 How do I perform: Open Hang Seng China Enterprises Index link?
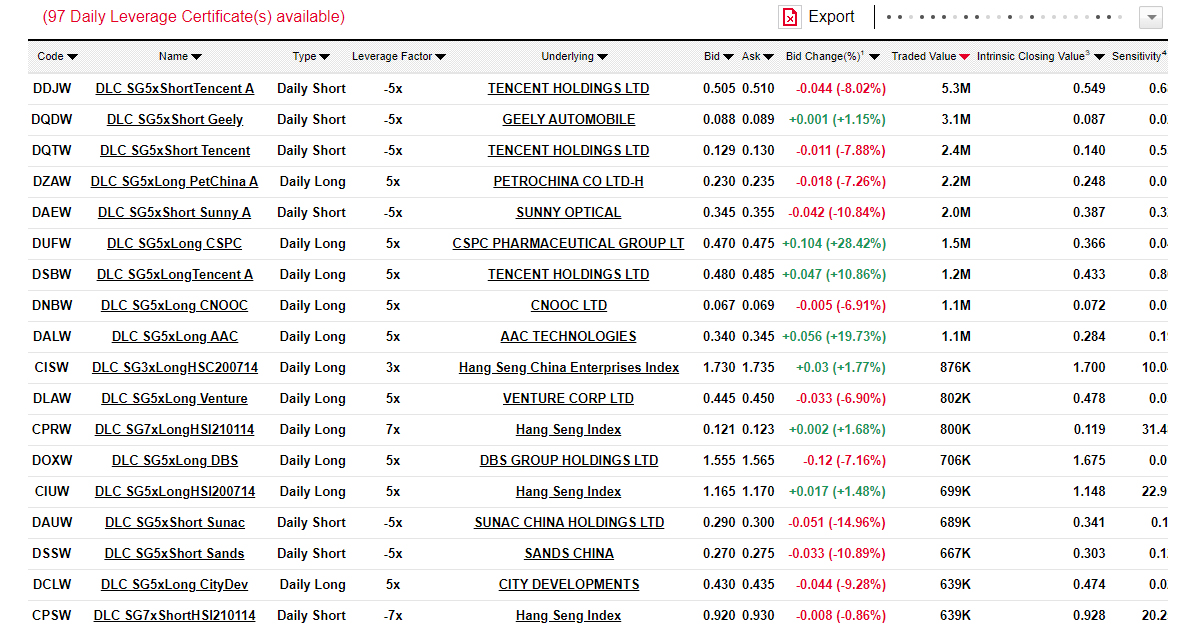[569, 368]
